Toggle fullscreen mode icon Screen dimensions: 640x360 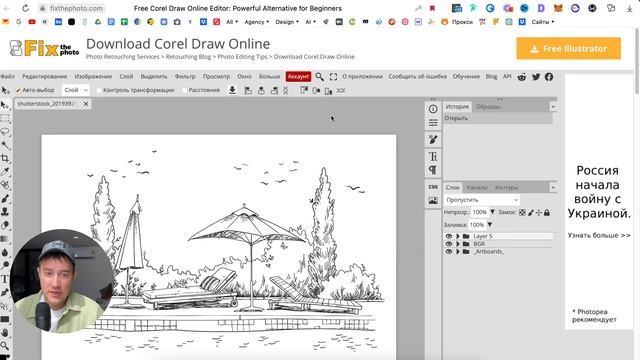(x=333, y=77)
